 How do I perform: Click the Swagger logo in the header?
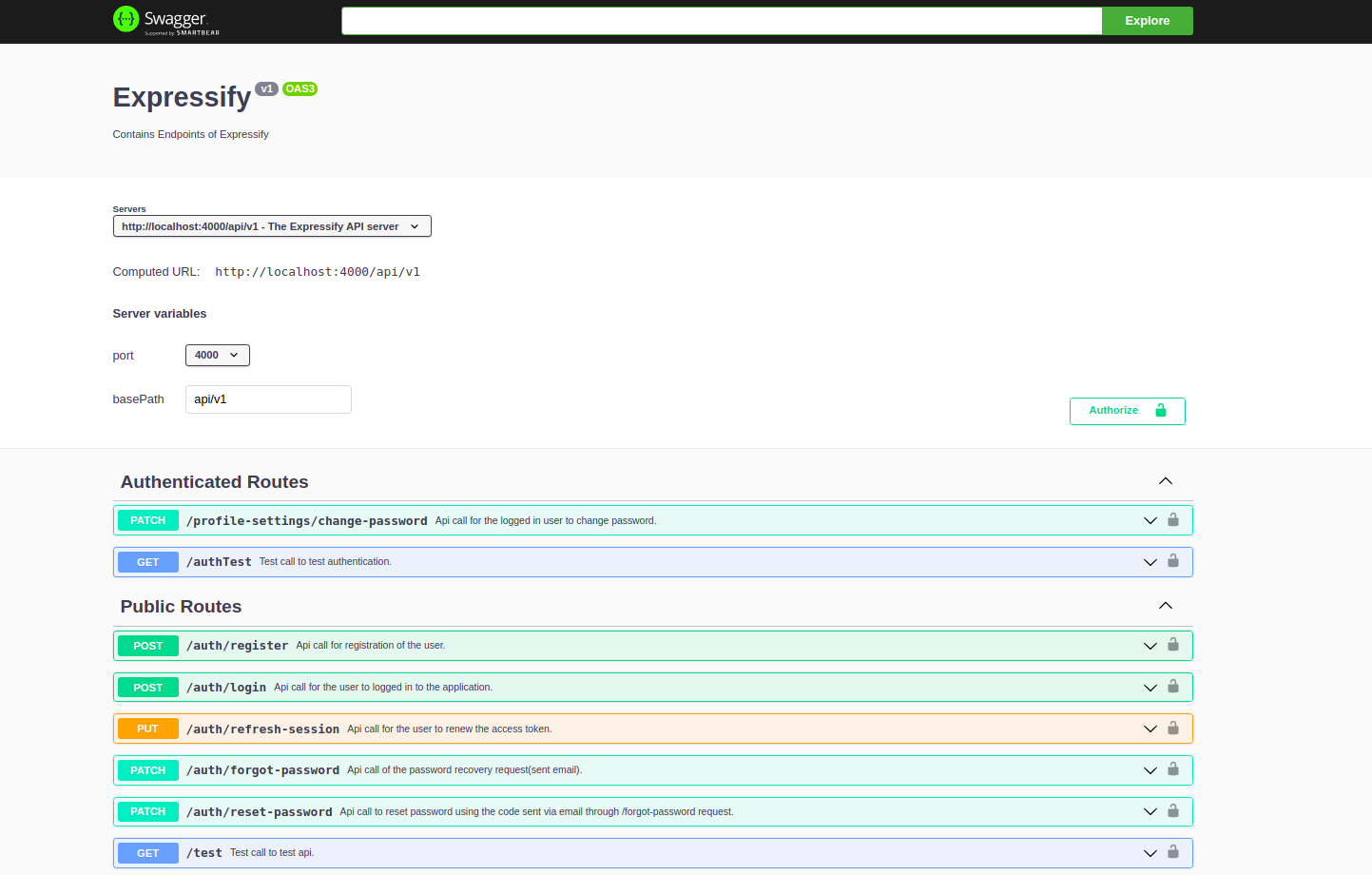[x=166, y=20]
